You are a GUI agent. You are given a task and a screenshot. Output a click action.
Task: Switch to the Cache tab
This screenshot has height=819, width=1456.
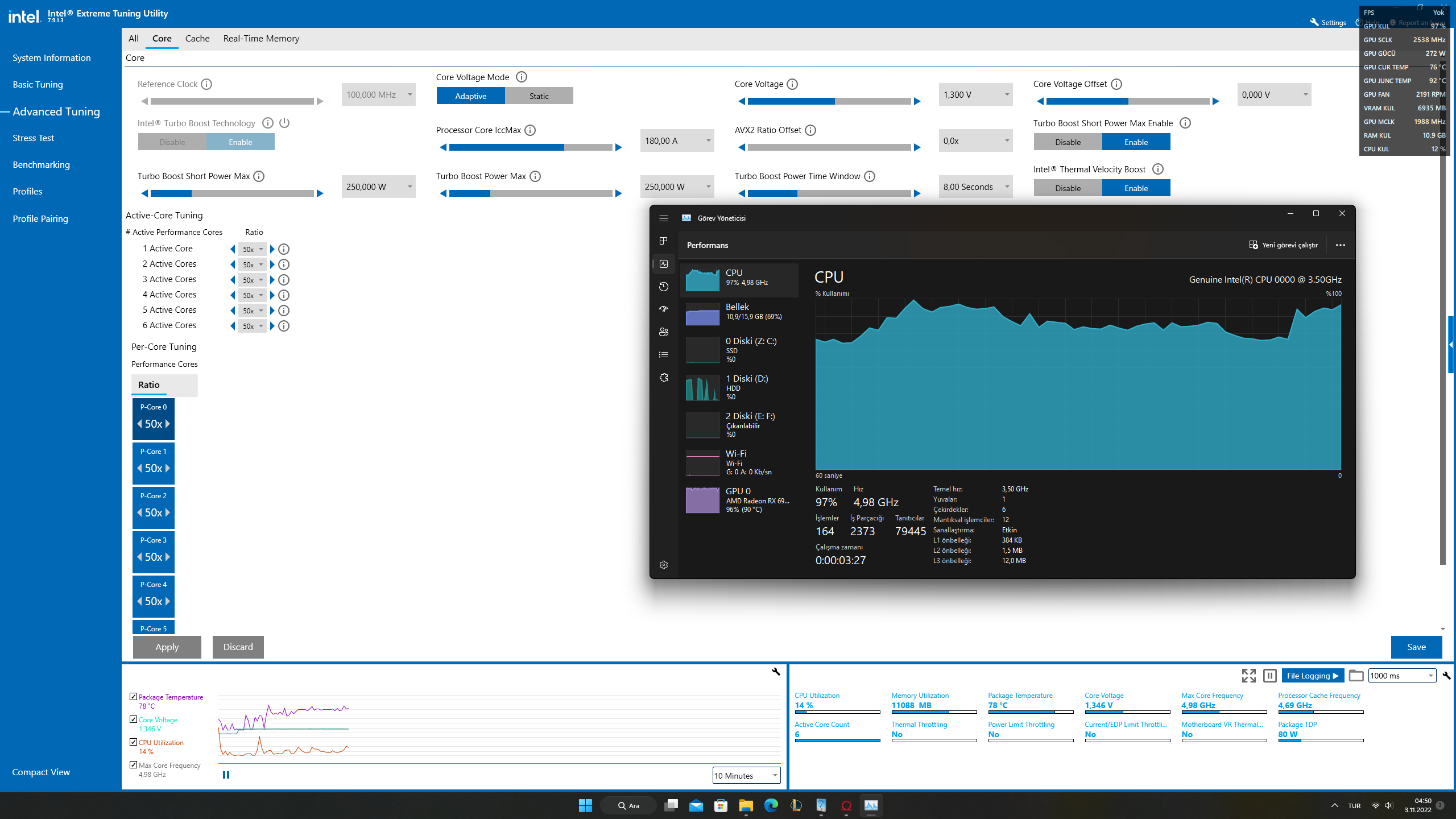click(197, 39)
